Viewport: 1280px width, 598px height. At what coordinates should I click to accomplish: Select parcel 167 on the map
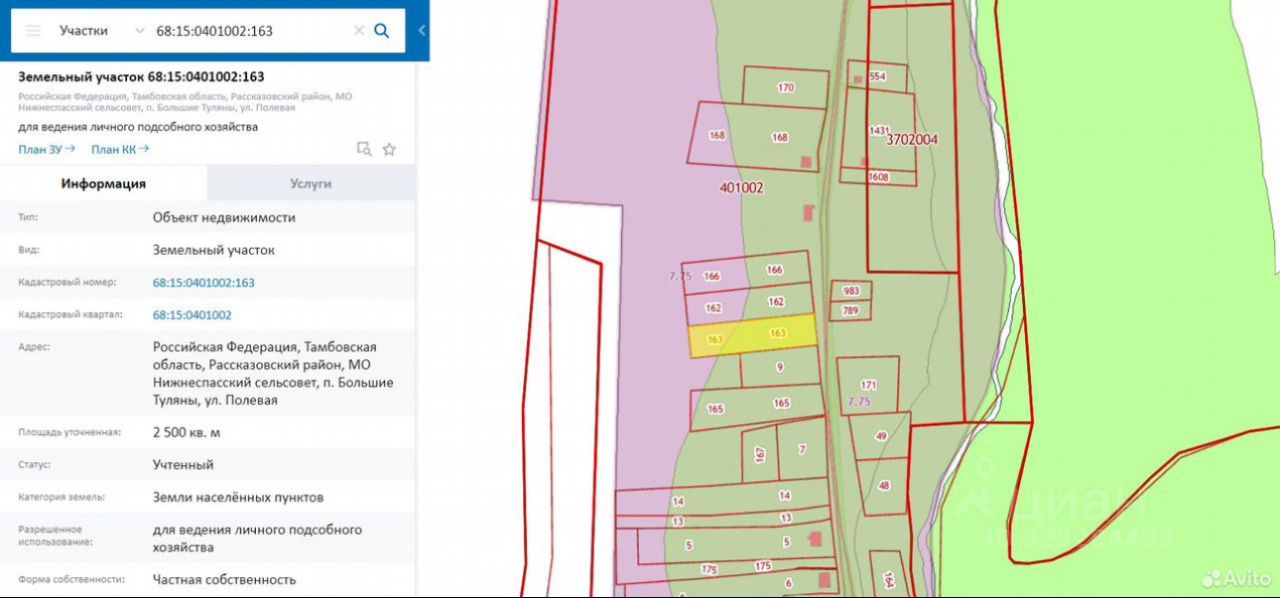pos(760,455)
